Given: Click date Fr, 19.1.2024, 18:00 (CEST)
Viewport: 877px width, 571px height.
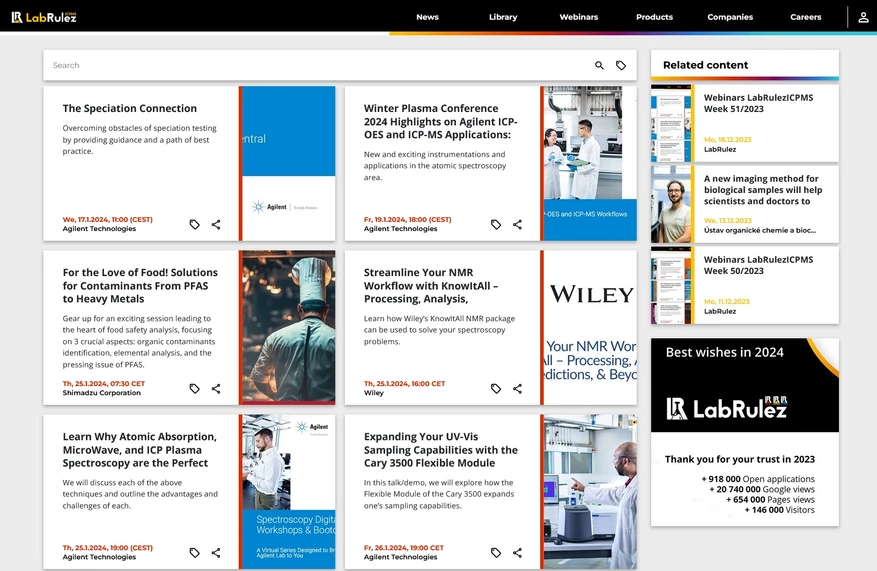Looking at the screenshot, I should tap(407, 219).
